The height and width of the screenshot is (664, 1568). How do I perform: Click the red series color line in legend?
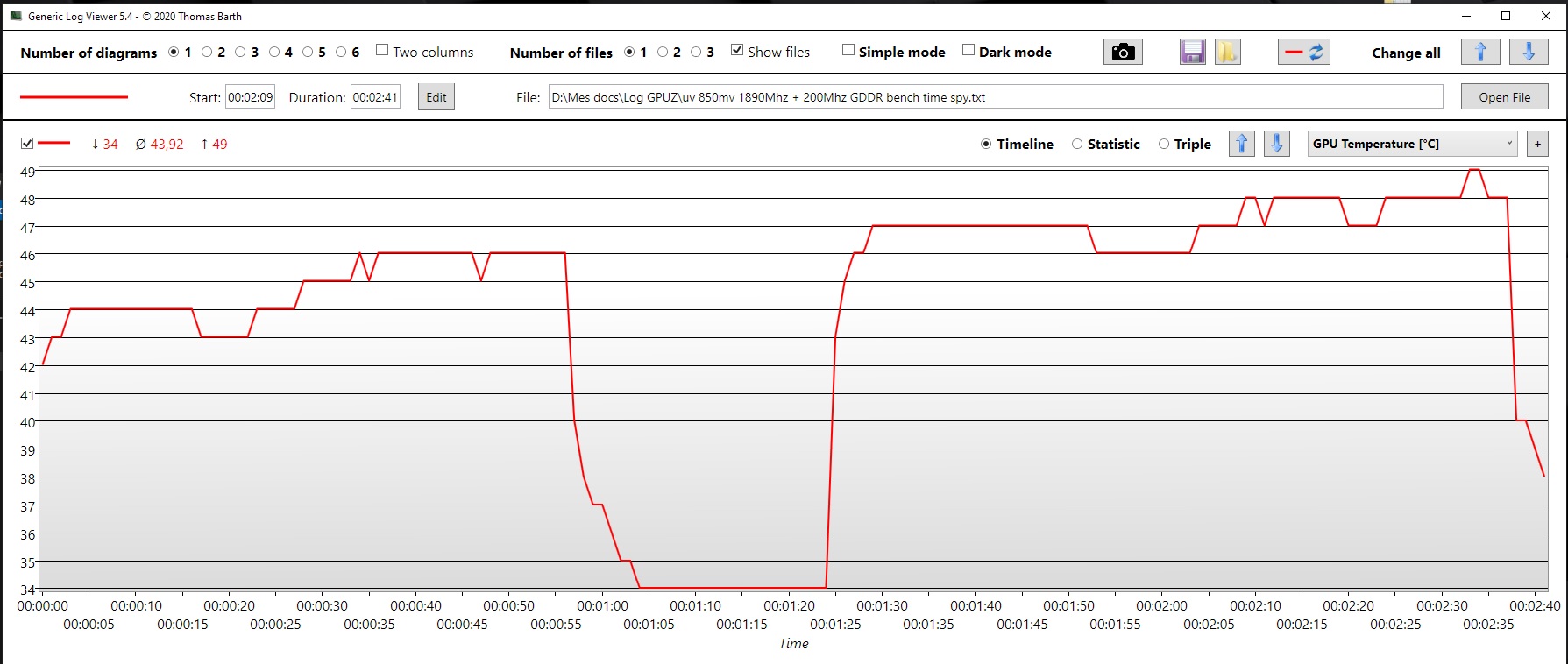[x=54, y=144]
